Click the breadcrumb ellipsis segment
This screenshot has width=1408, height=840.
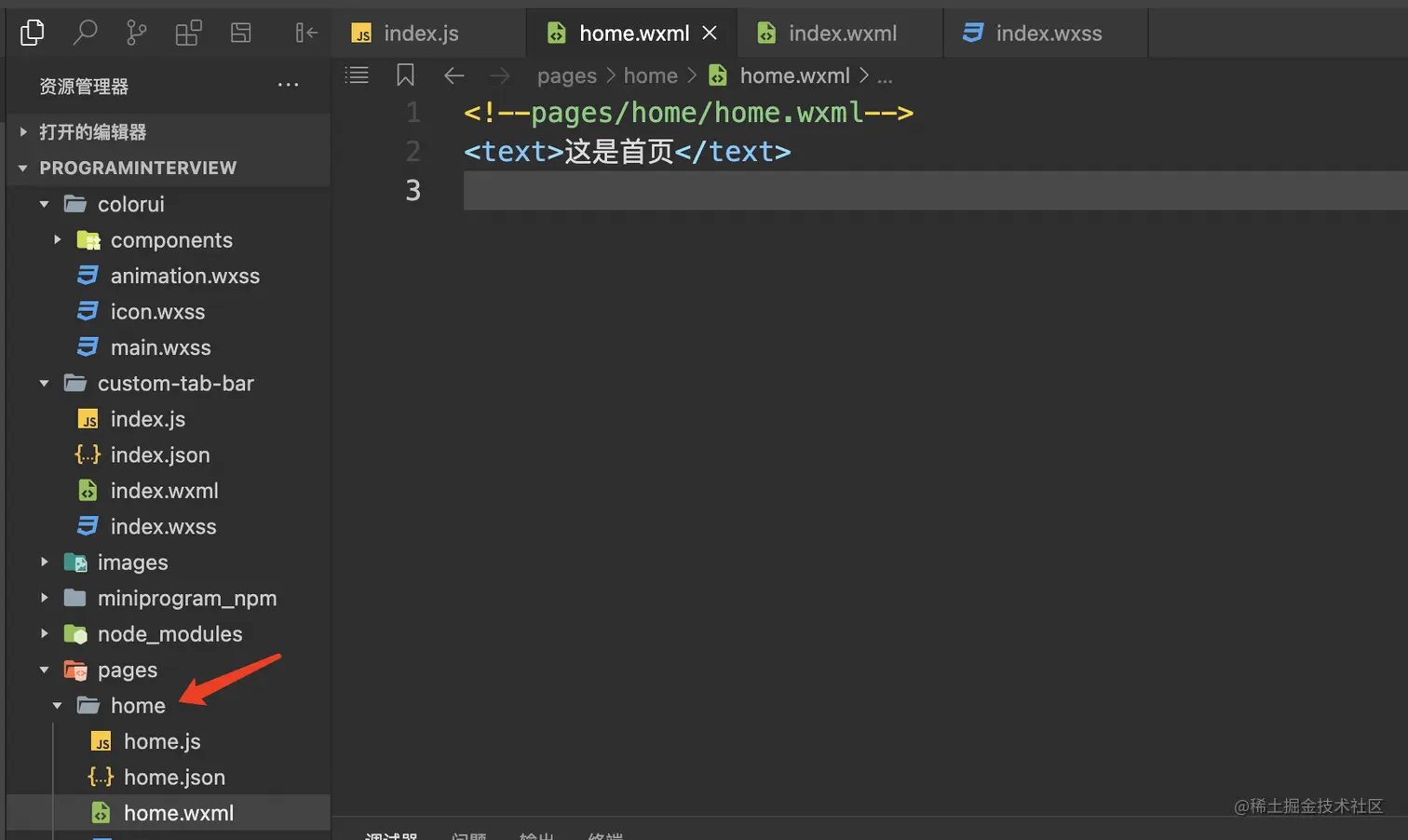pos(885,77)
